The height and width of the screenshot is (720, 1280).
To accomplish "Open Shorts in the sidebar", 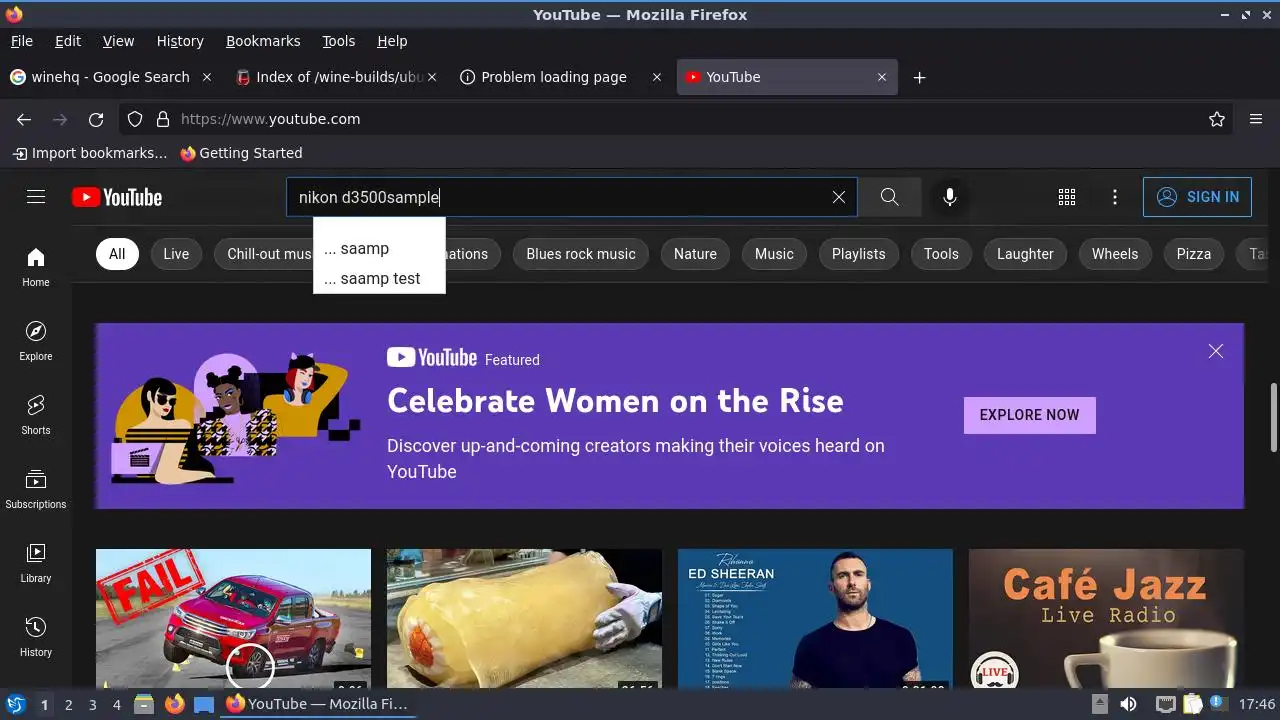I will (x=36, y=415).
